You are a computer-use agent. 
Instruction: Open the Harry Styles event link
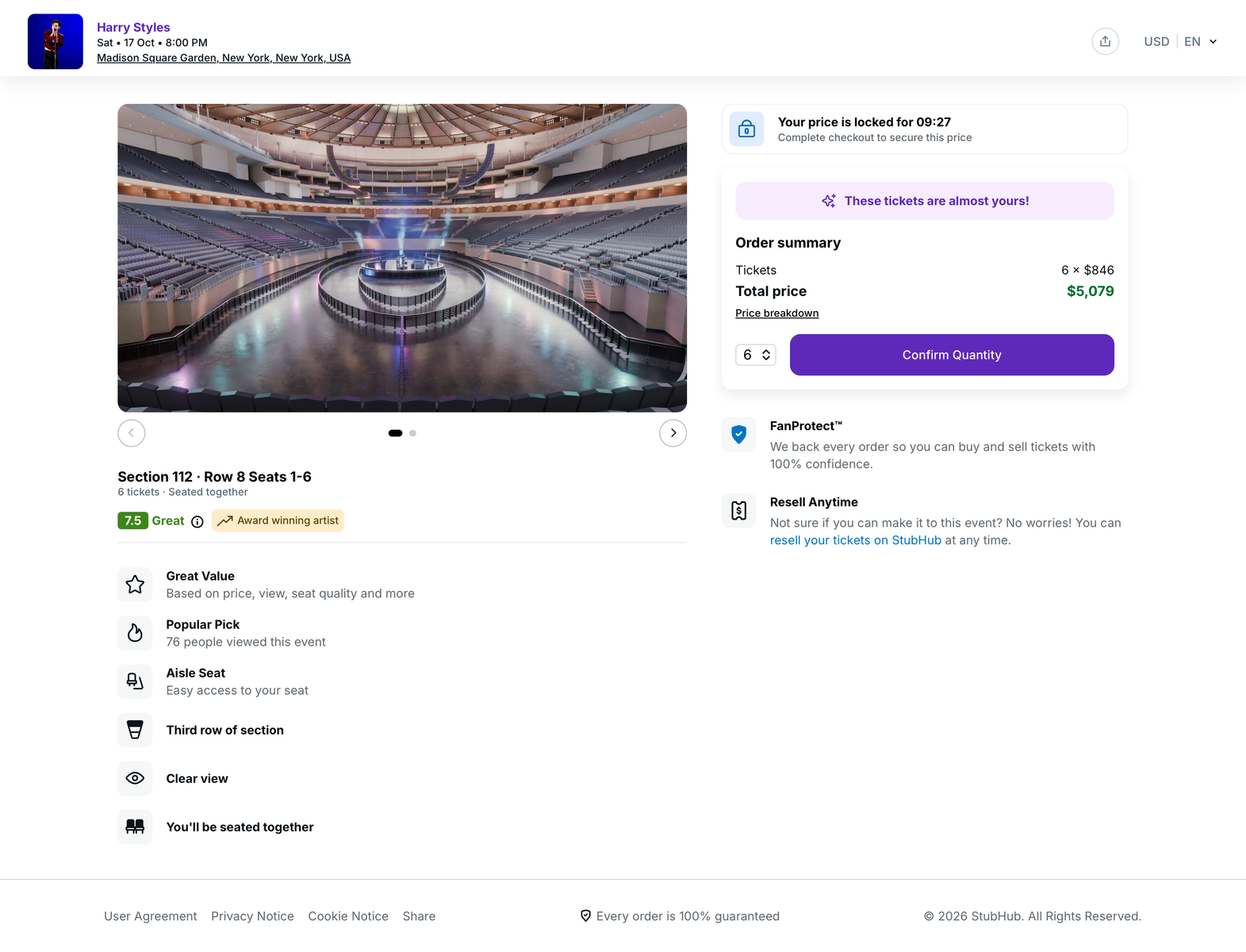[133, 27]
